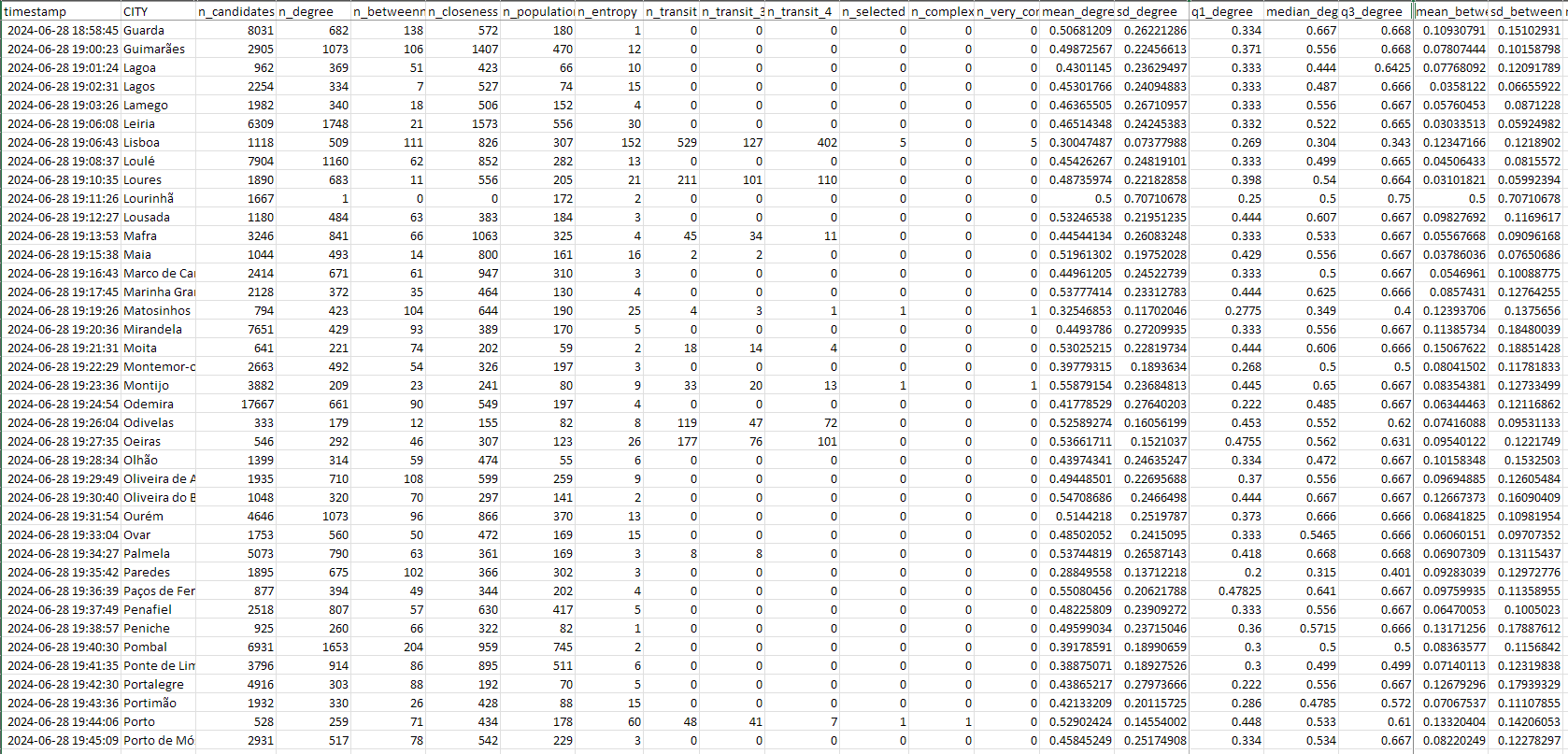Click the Portalegre city cell

(x=157, y=685)
